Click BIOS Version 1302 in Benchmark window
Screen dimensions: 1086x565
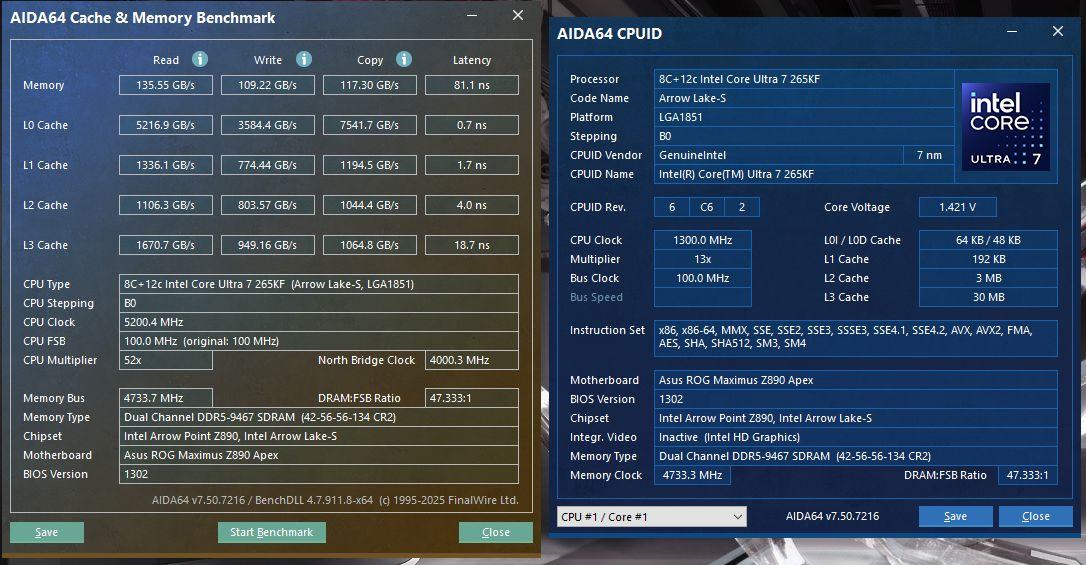(x=319, y=474)
